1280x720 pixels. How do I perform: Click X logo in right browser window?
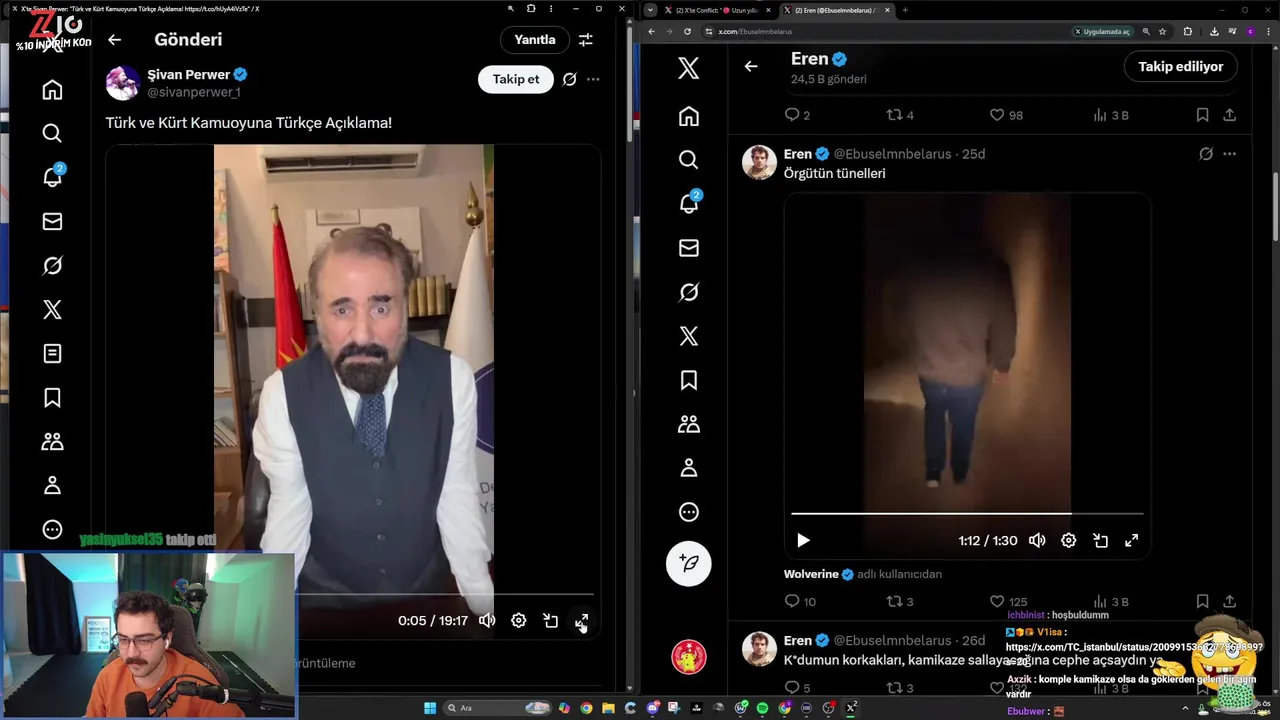(x=688, y=68)
